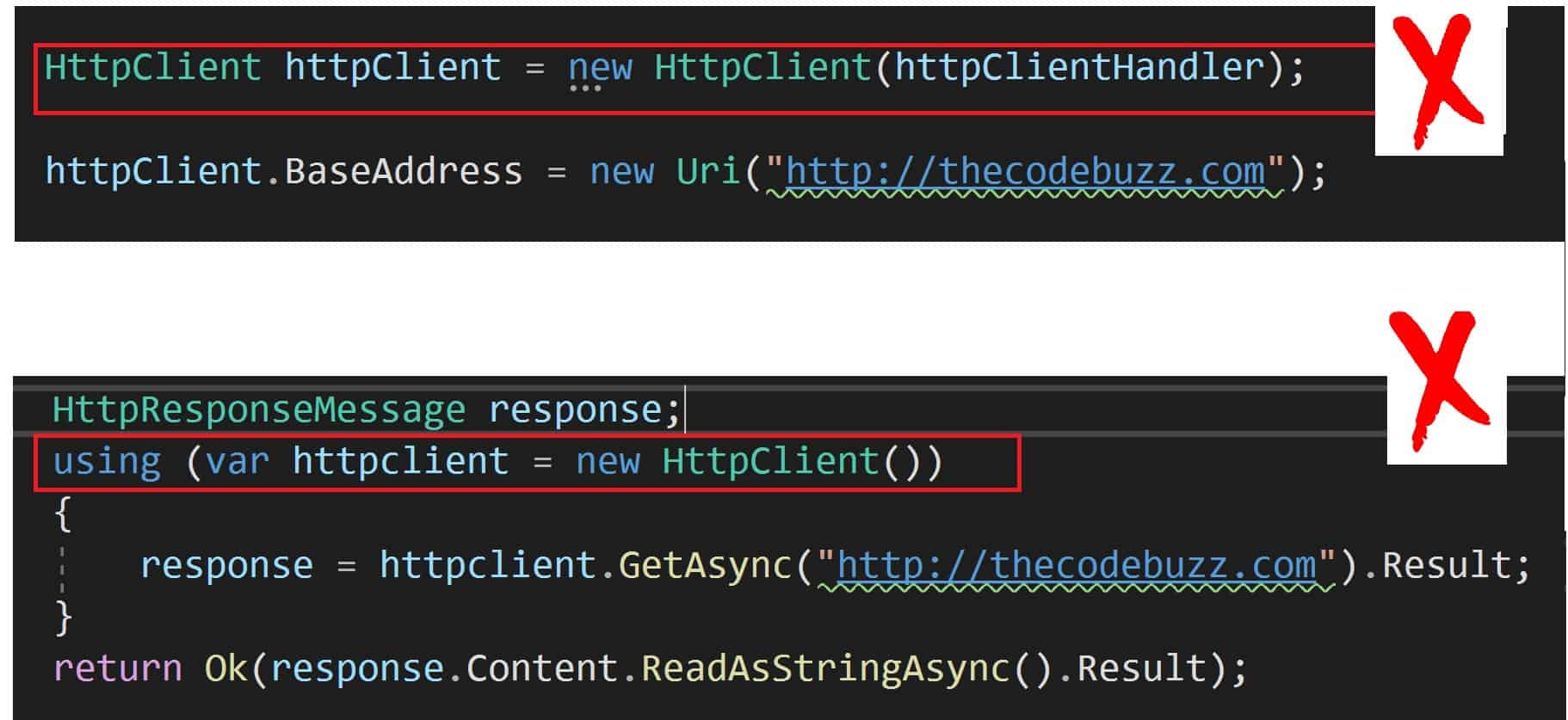Click the closing curly brace above return
Screen dimensions: 1568x720
(x=63, y=618)
